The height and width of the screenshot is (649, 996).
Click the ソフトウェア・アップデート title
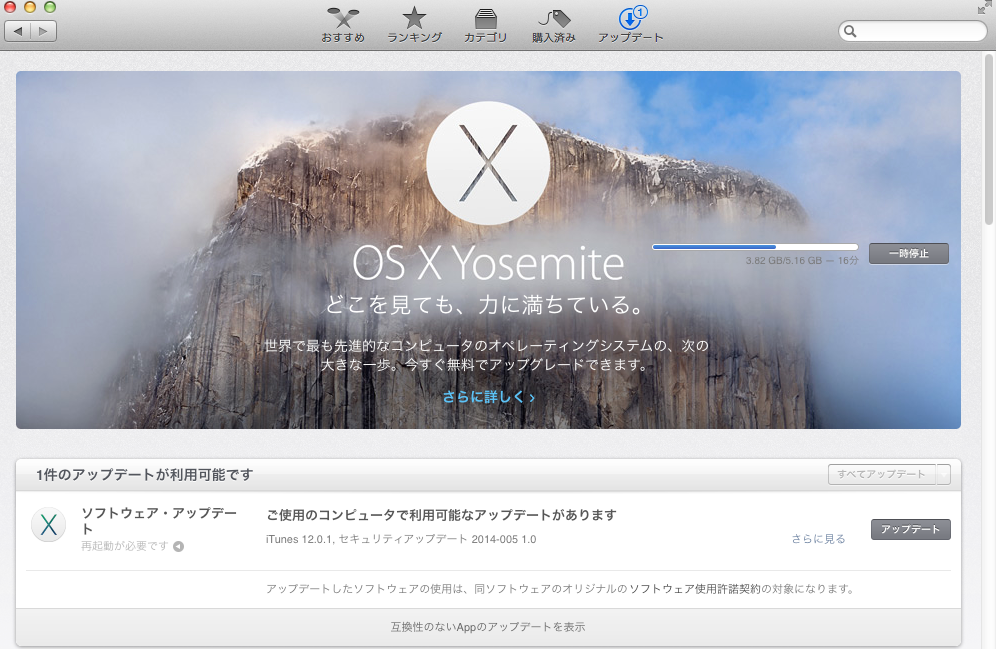pyautogui.click(x=159, y=521)
